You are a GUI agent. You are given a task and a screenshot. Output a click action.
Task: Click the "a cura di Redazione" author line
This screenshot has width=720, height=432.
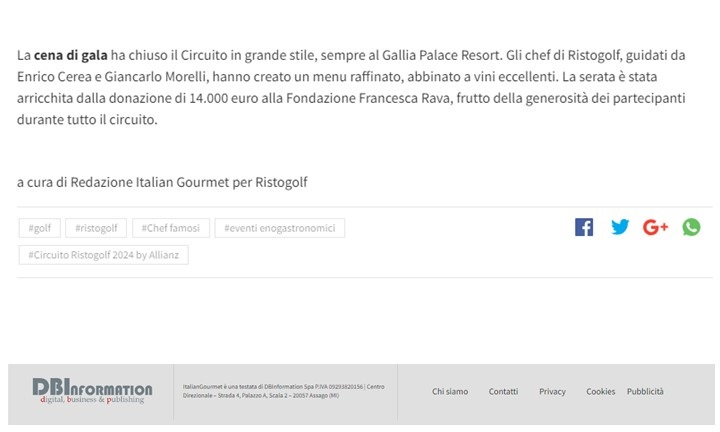(x=162, y=182)
